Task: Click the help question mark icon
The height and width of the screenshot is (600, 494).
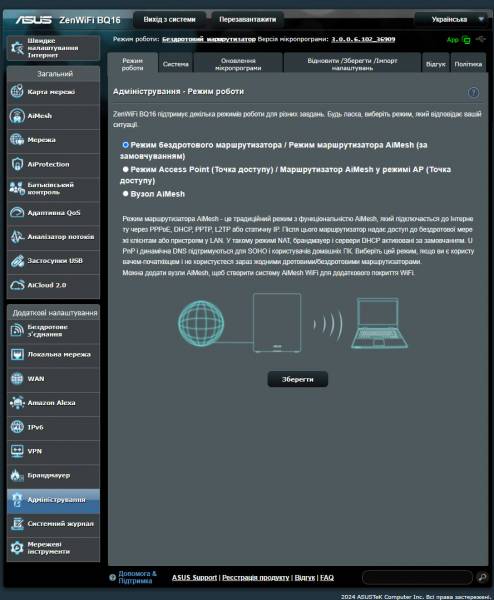Action: [x=473, y=92]
